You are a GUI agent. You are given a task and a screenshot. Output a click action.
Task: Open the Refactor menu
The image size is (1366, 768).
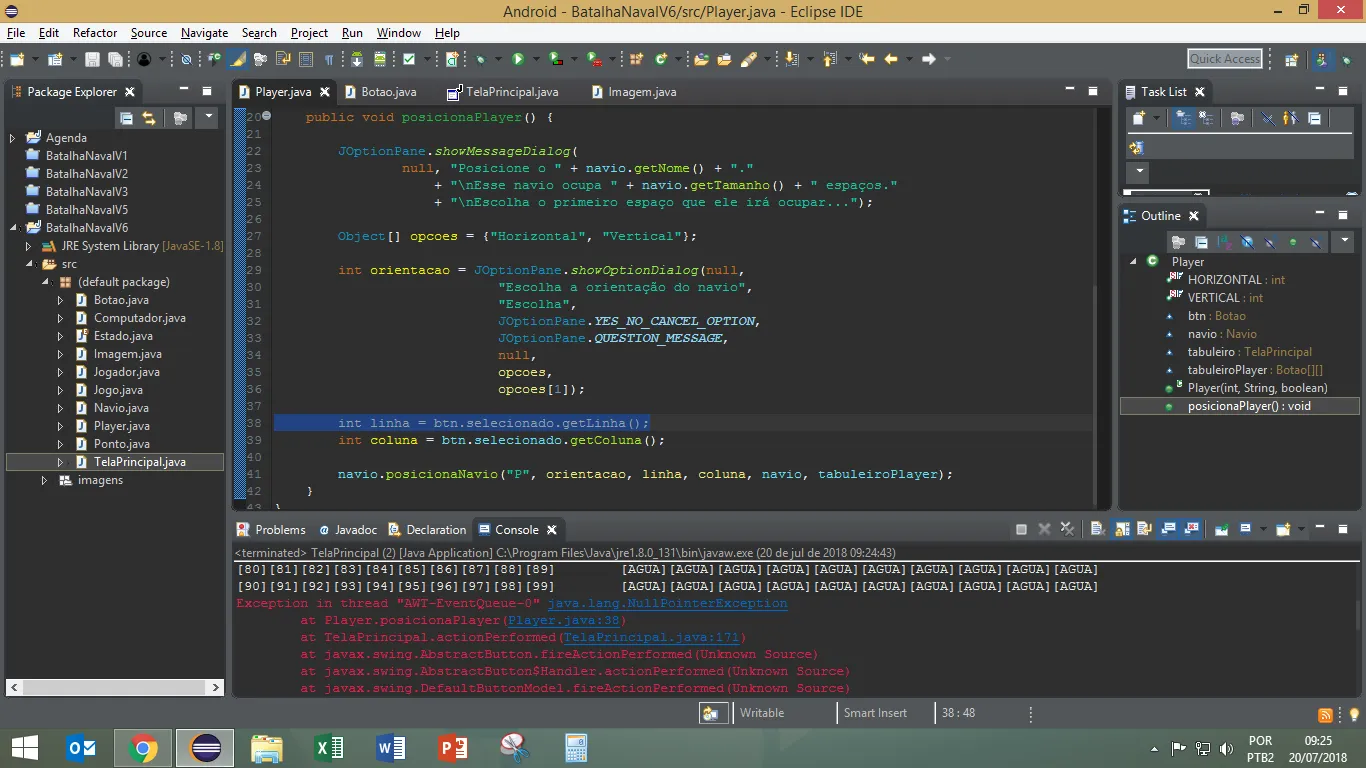95,33
